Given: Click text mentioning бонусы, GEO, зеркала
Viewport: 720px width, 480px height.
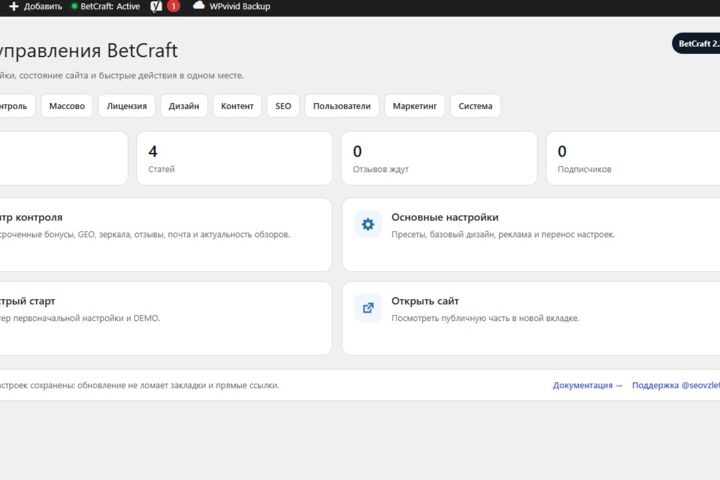Looking at the screenshot, I should tap(145, 234).
